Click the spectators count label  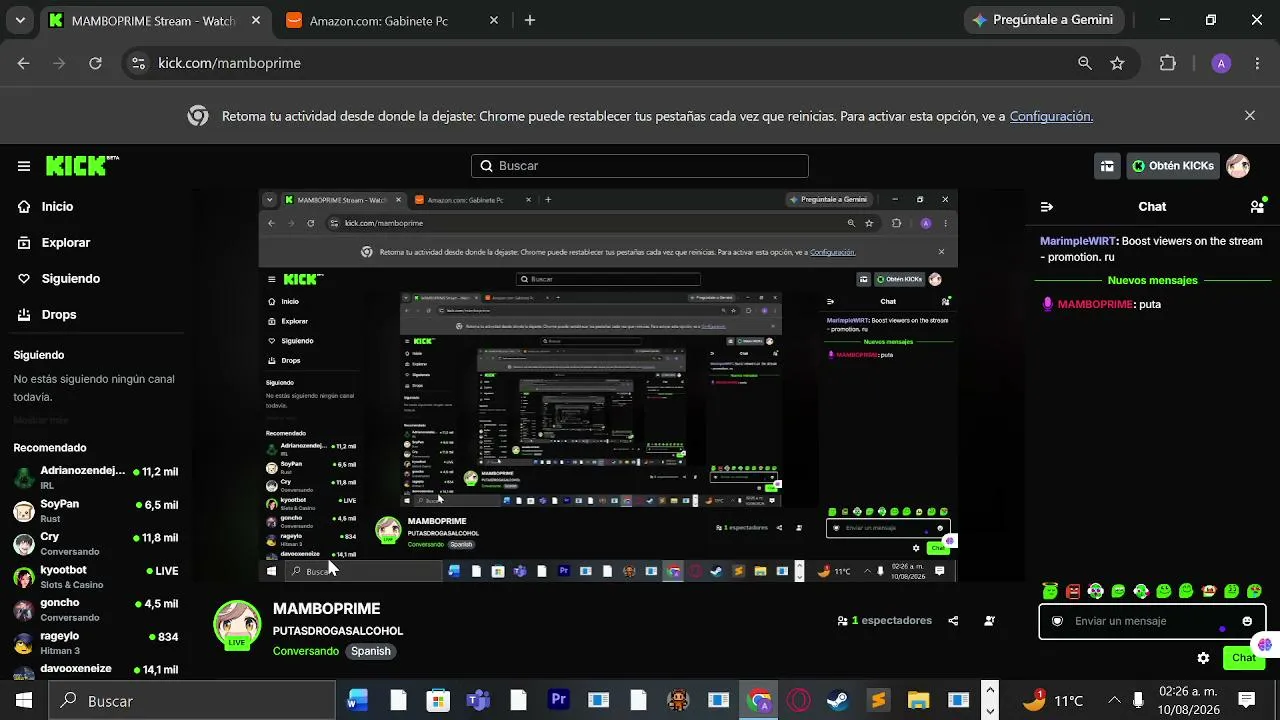pyautogui.click(x=884, y=621)
